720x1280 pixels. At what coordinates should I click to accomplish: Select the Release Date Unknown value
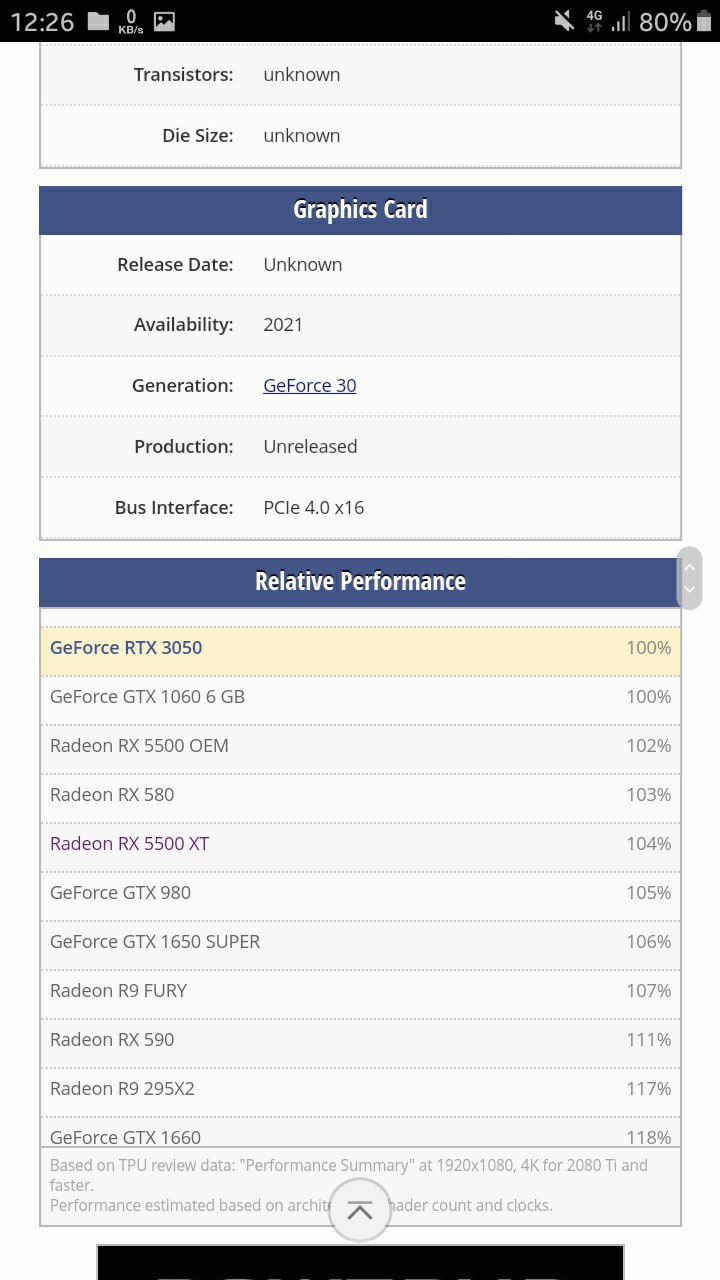click(x=303, y=264)
